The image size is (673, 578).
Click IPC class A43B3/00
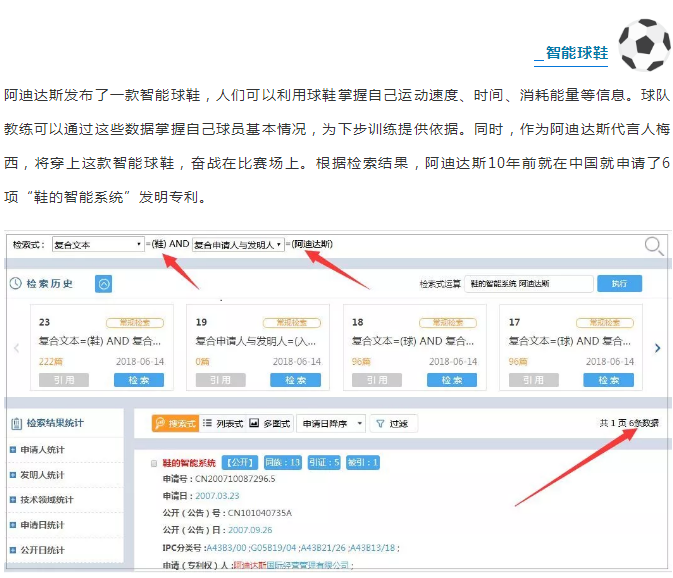pos(227,548)
